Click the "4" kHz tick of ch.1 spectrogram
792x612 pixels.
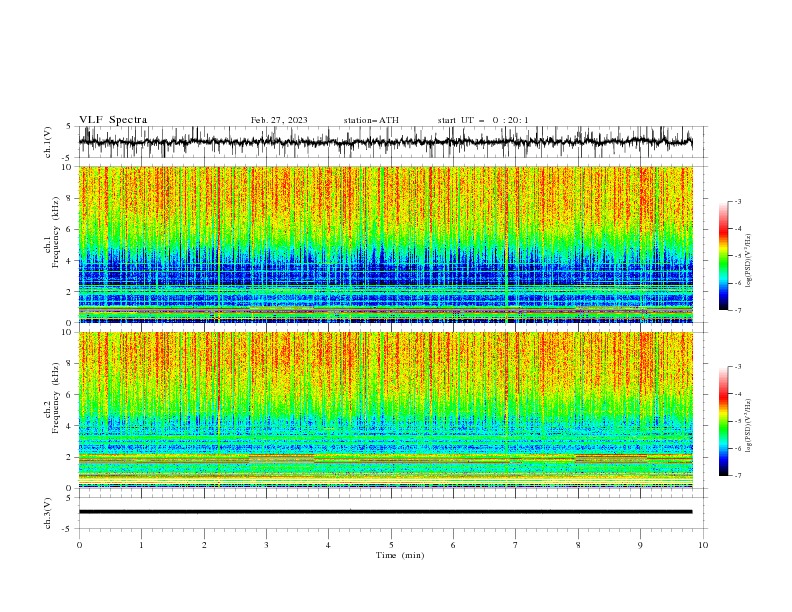coord(70,261)
